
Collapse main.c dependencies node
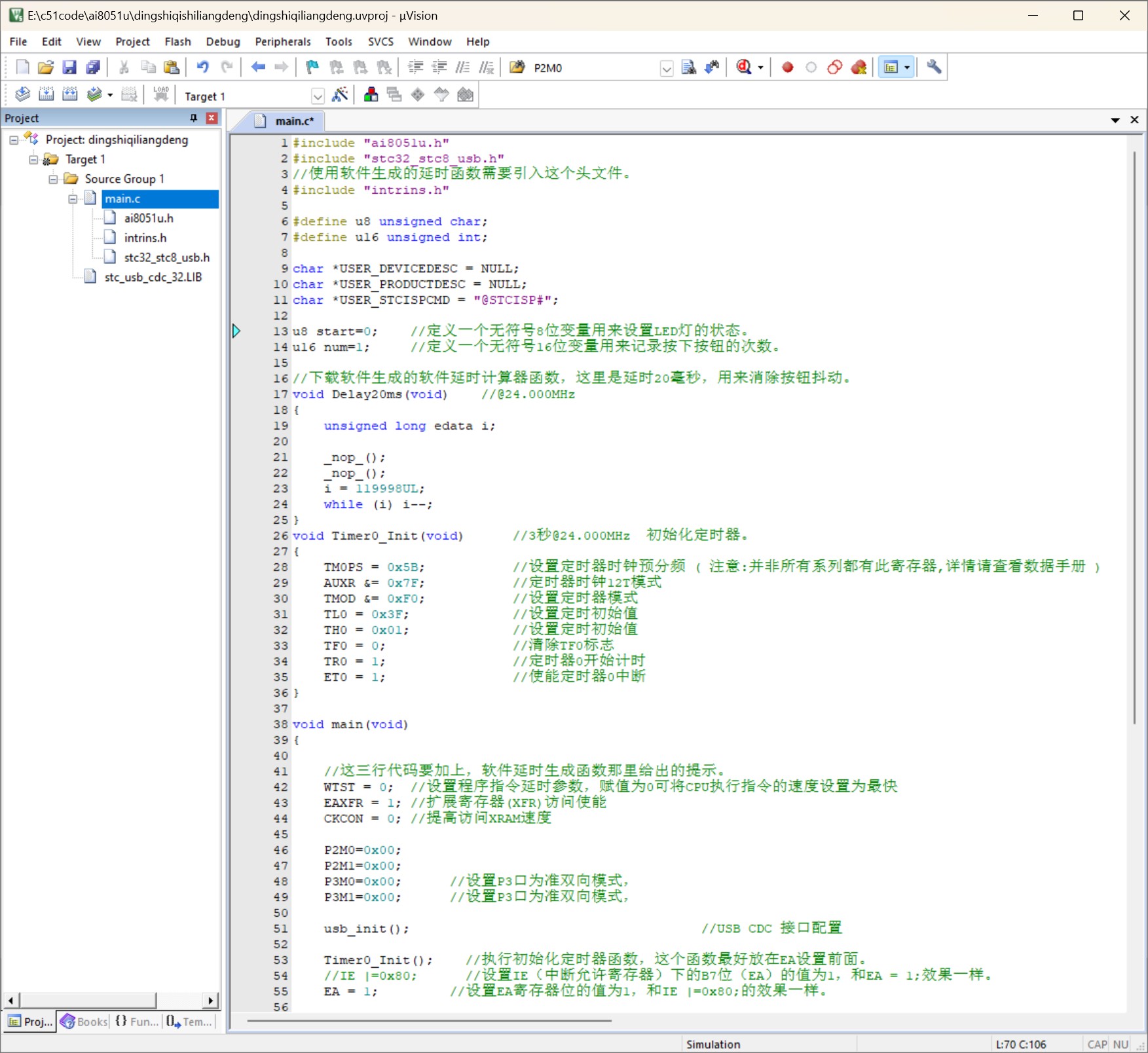click(x=73, y=199)
